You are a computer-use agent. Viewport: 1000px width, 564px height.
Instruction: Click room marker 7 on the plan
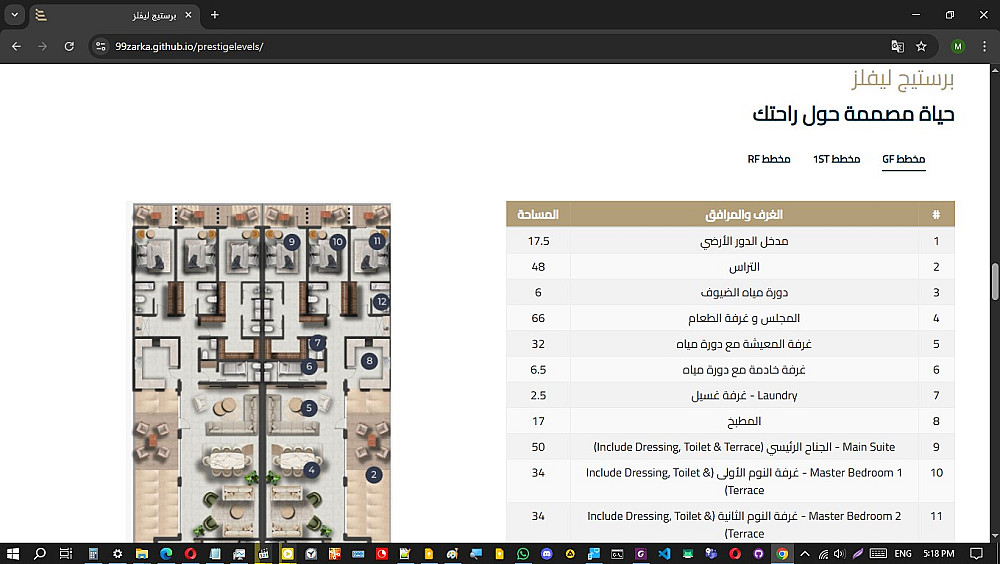[318, 343]
